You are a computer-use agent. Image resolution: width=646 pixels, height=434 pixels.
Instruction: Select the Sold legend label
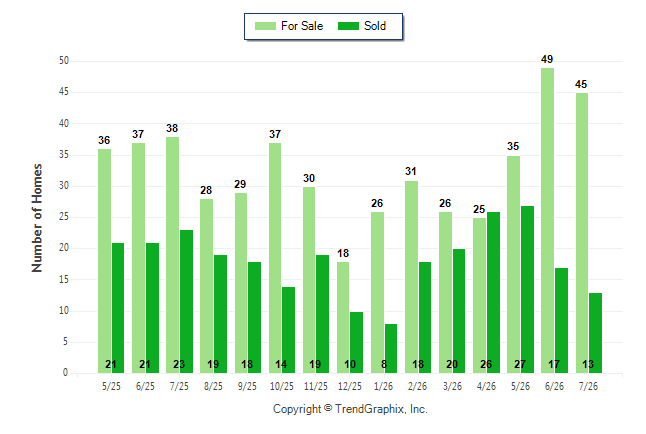375,26
